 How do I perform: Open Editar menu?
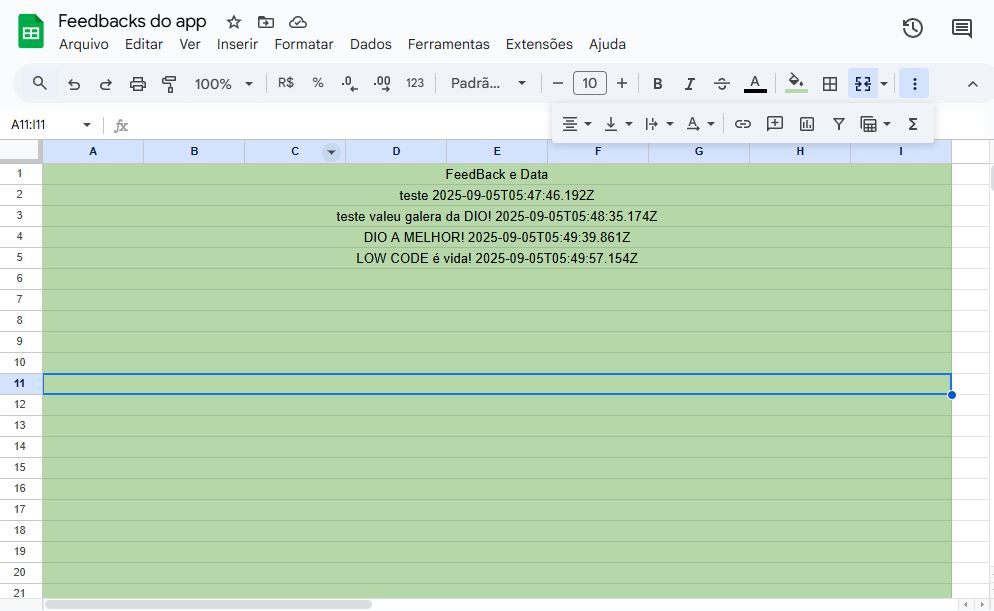tap(144, 44)
